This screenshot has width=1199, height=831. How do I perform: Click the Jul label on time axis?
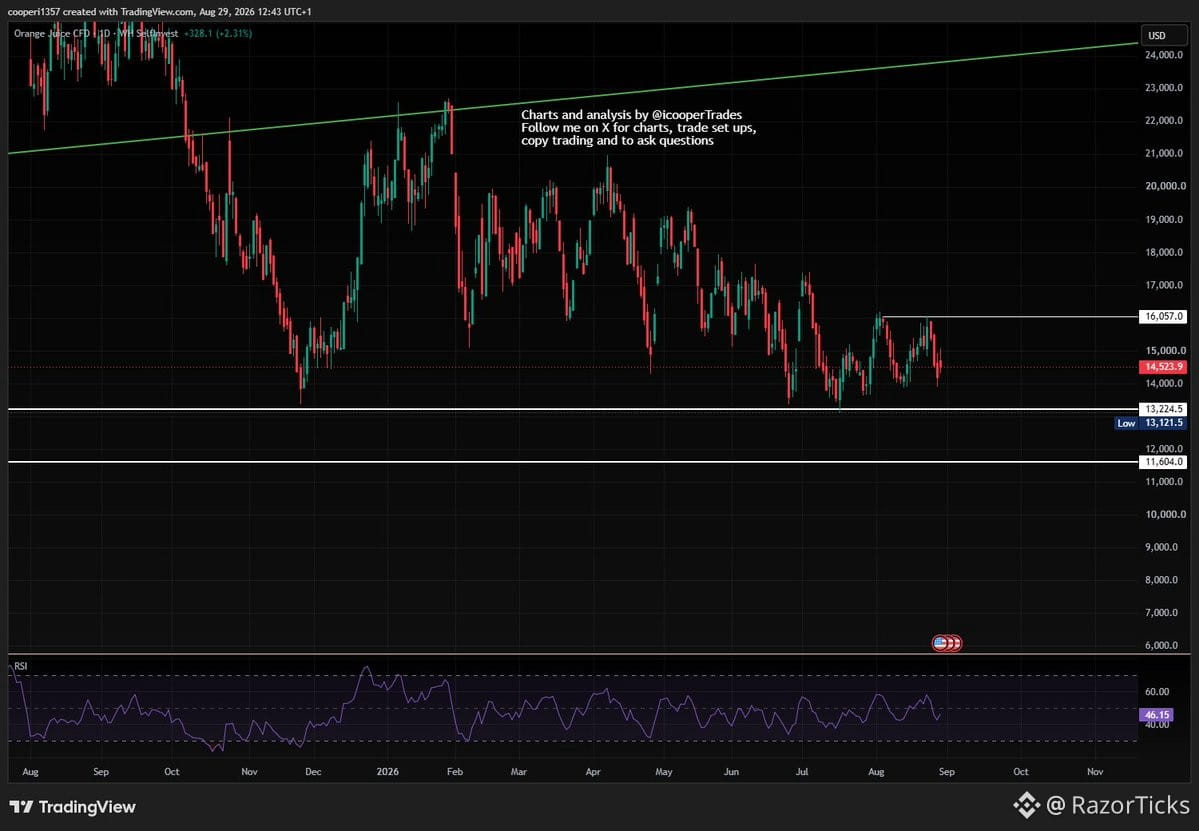pyautogui.click(x=802, y=771)
